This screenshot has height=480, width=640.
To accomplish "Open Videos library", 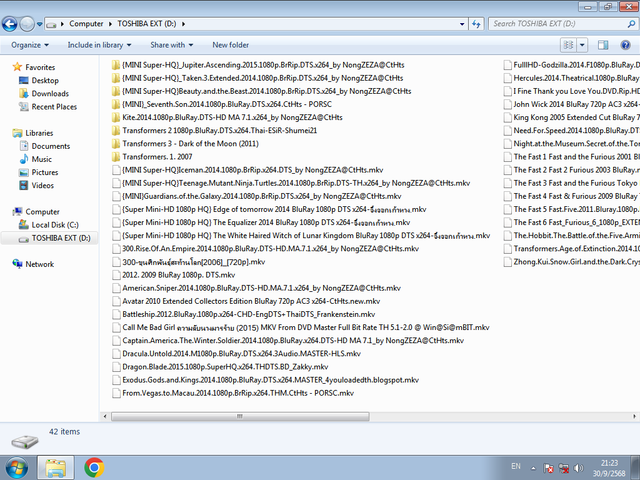I will pos(42,185).
